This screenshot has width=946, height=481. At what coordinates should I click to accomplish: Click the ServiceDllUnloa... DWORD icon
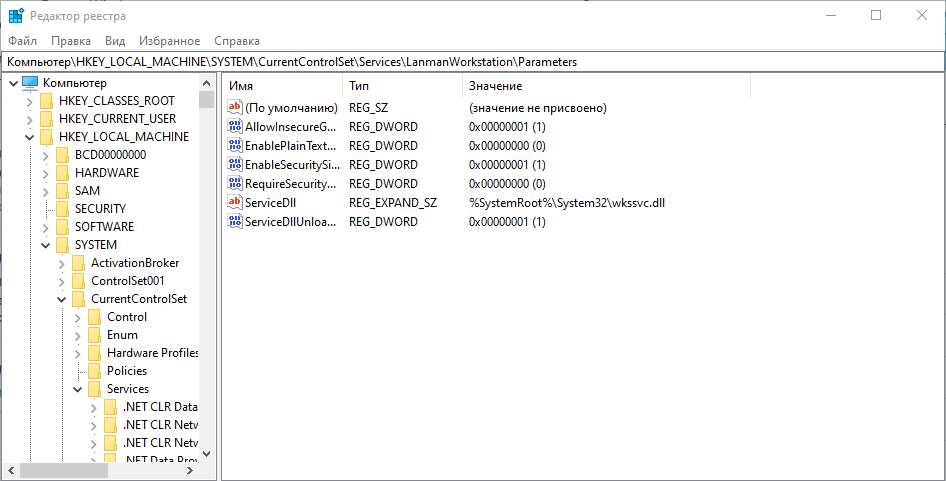[235, 222]
